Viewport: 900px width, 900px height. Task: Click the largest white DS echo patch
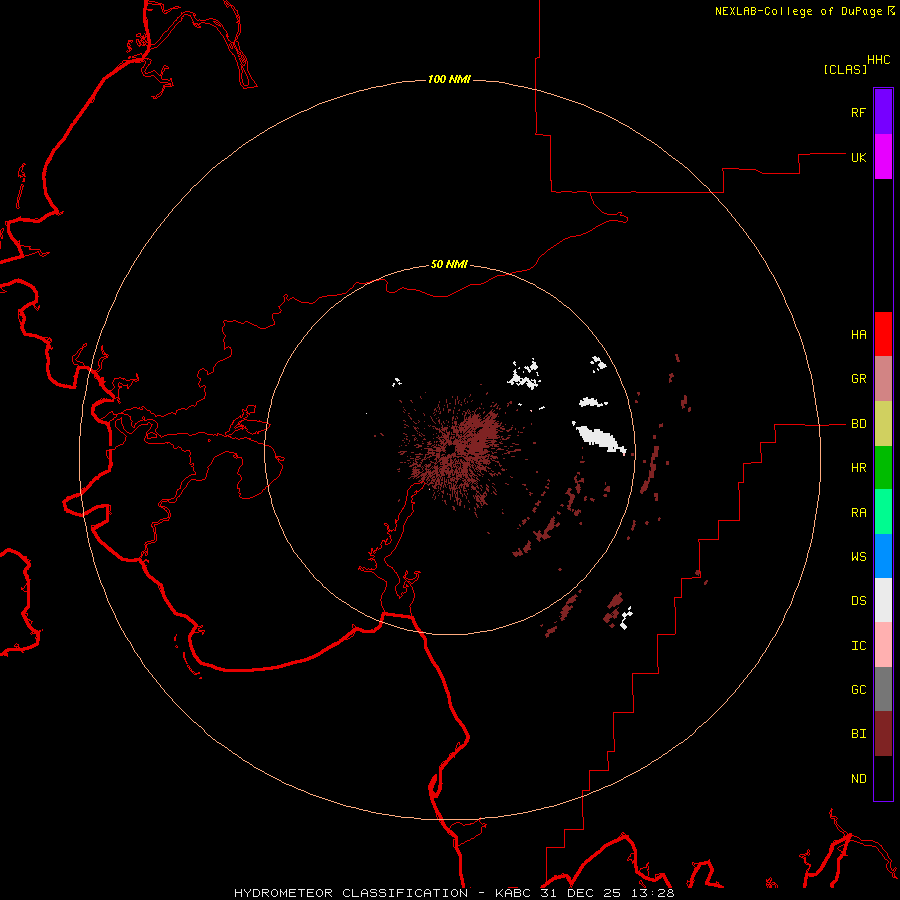tap(600, 439)
